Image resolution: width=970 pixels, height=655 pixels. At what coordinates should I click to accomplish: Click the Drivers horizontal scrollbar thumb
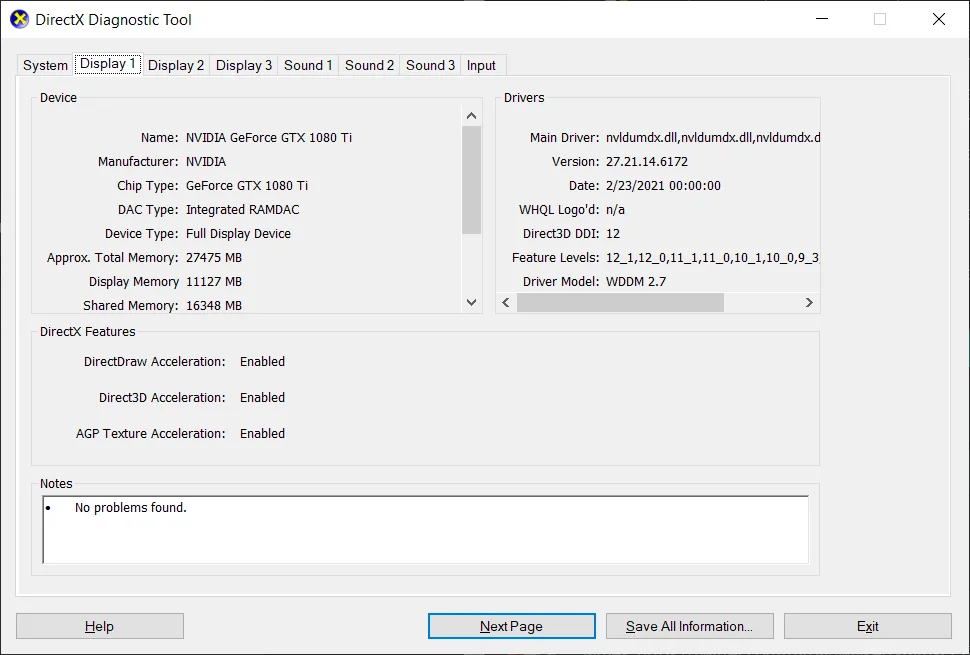coord(620,302)
